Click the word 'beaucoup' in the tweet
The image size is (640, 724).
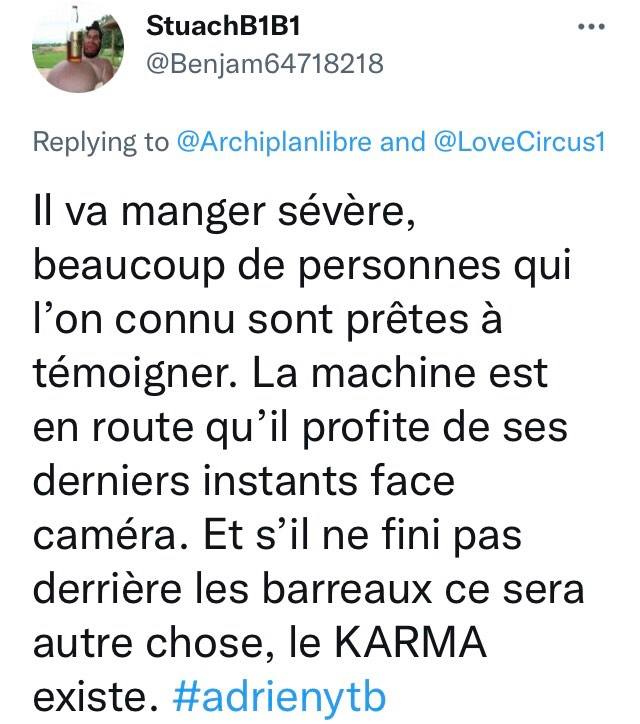(x=129, y=267)
